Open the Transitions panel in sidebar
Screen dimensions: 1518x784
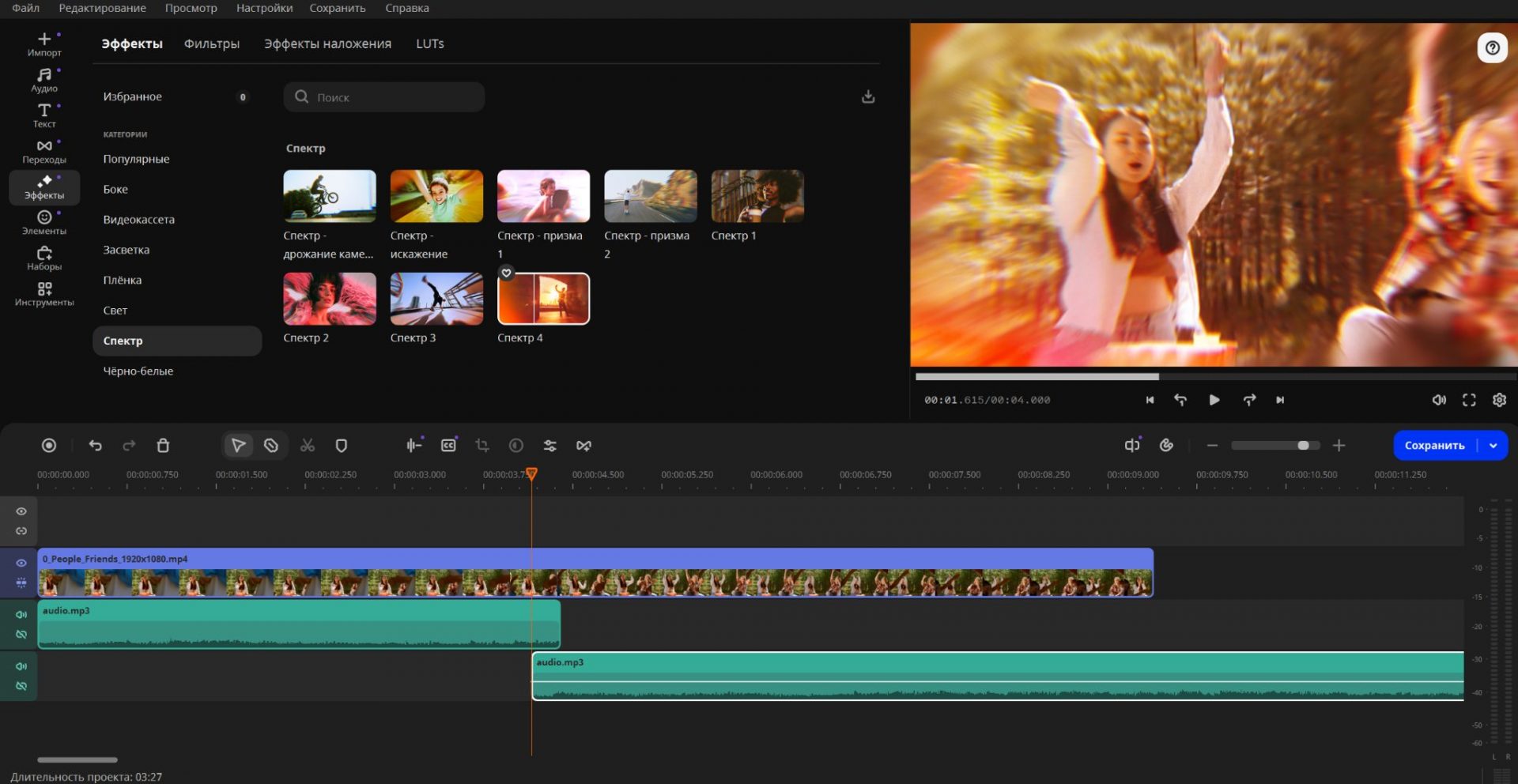[44, 151]
